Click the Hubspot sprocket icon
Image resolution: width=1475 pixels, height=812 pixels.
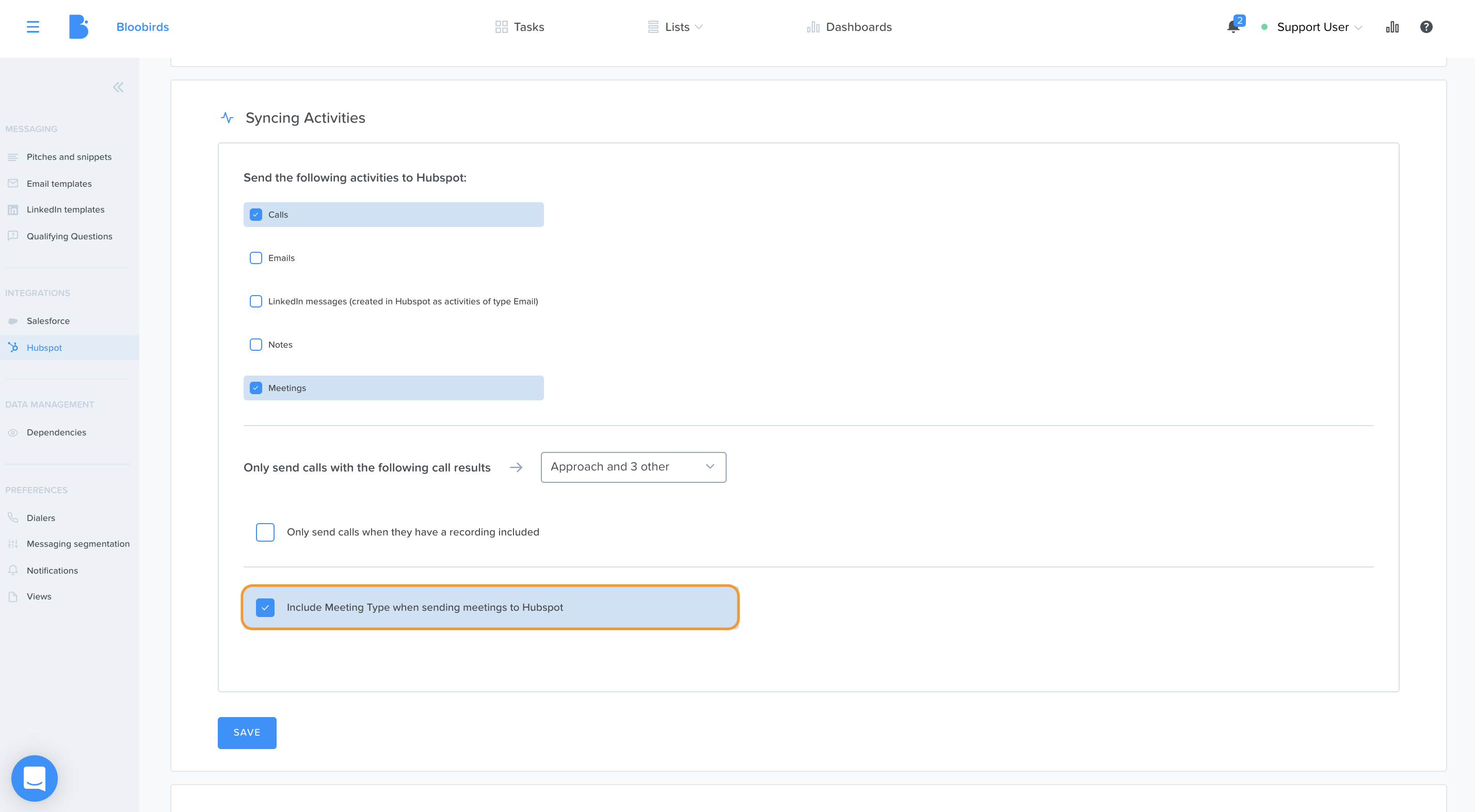(x=12, y=347)
